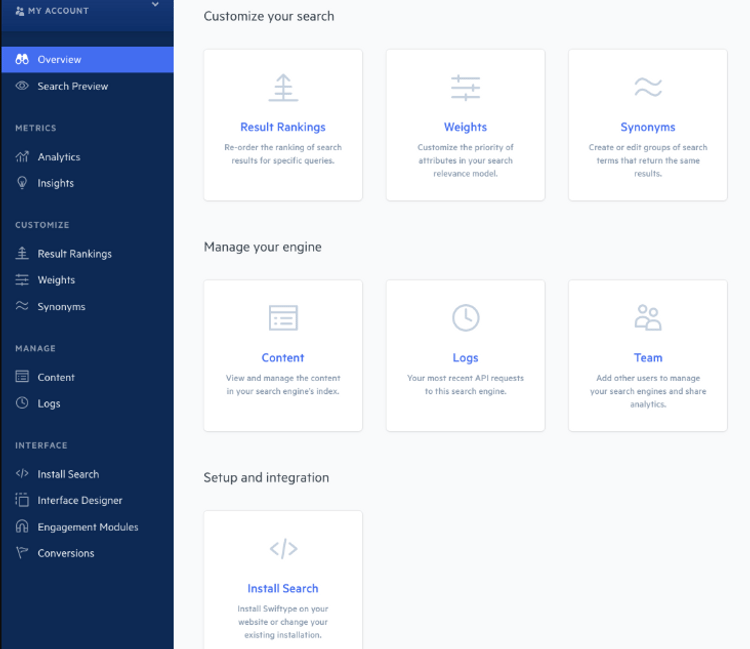750x649 pixels.
Task: Open Interface Designer in sidebar
Action: pos(88,500)
